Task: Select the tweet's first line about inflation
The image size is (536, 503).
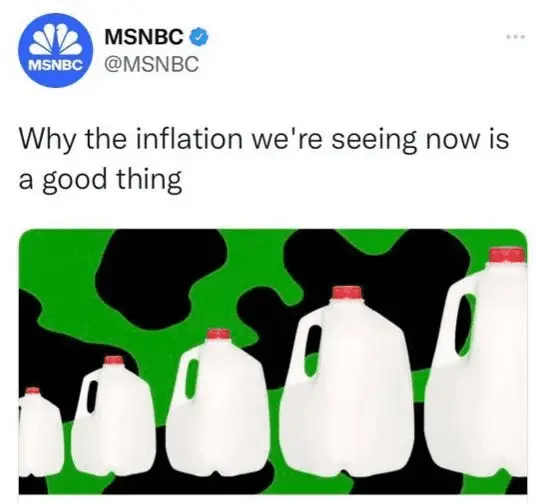Action: tap(264, 139)
